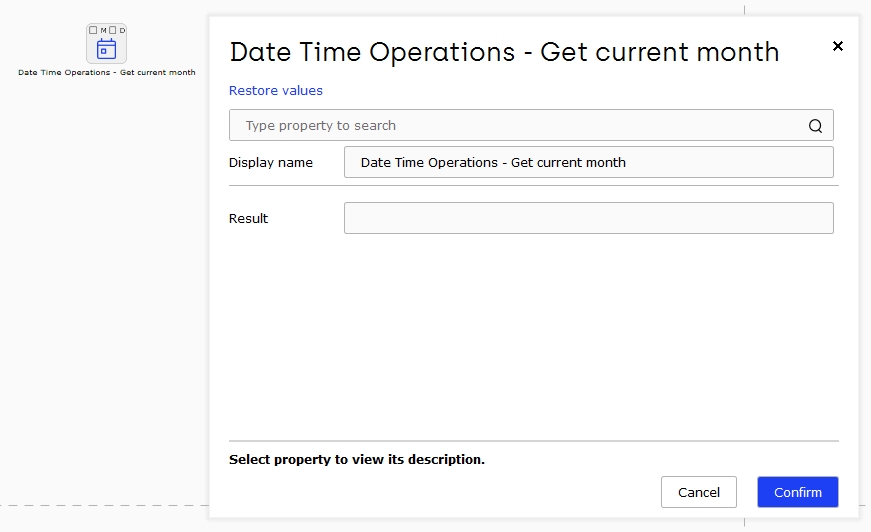Viewport: 871px width, 532px height.
Task: Click the M marker on the activity node
Action: tap(103, 31)
